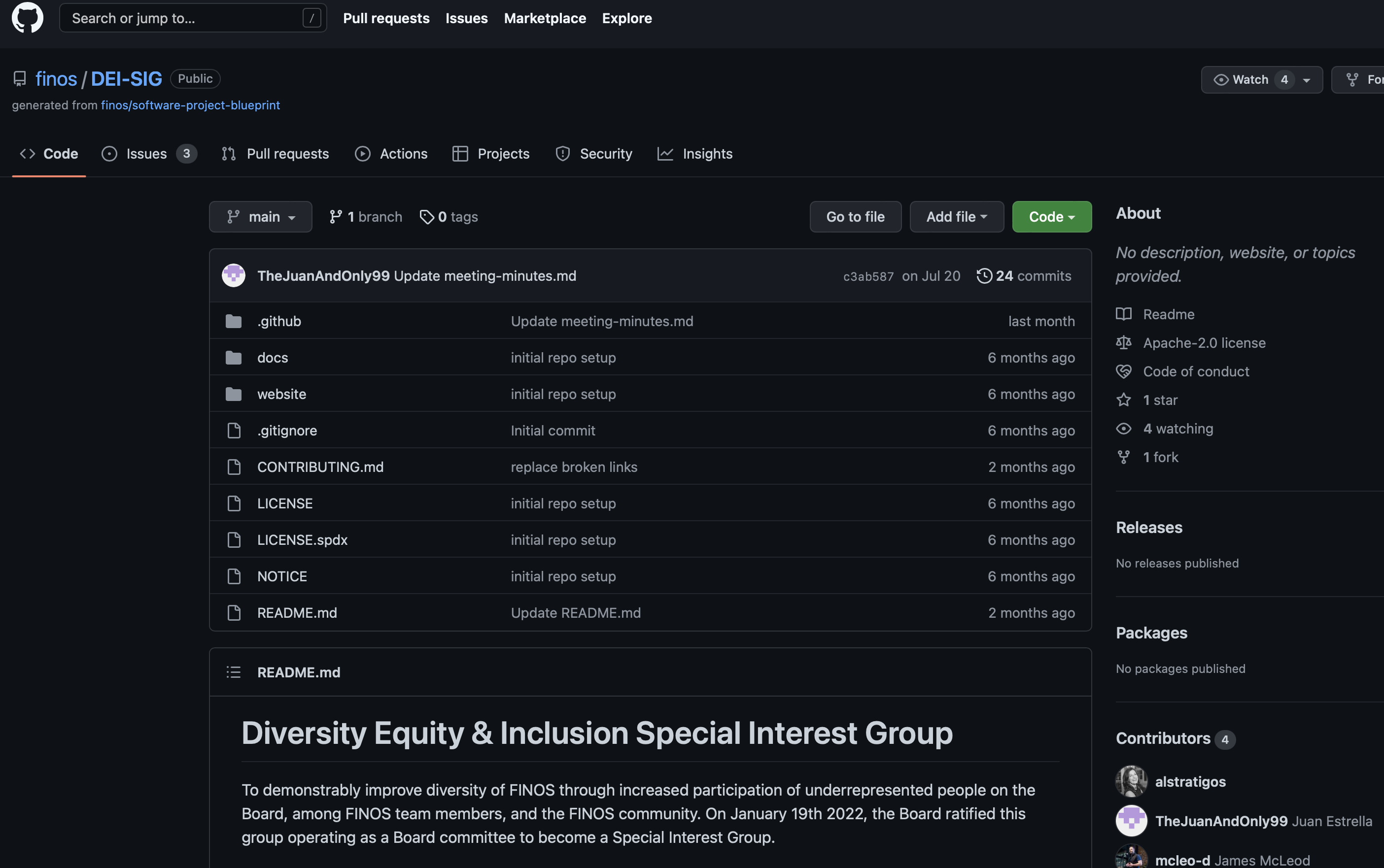Viewport: 1384px width, 868px height.
Task: Expand the Add file dropdown
Action: 957,217
